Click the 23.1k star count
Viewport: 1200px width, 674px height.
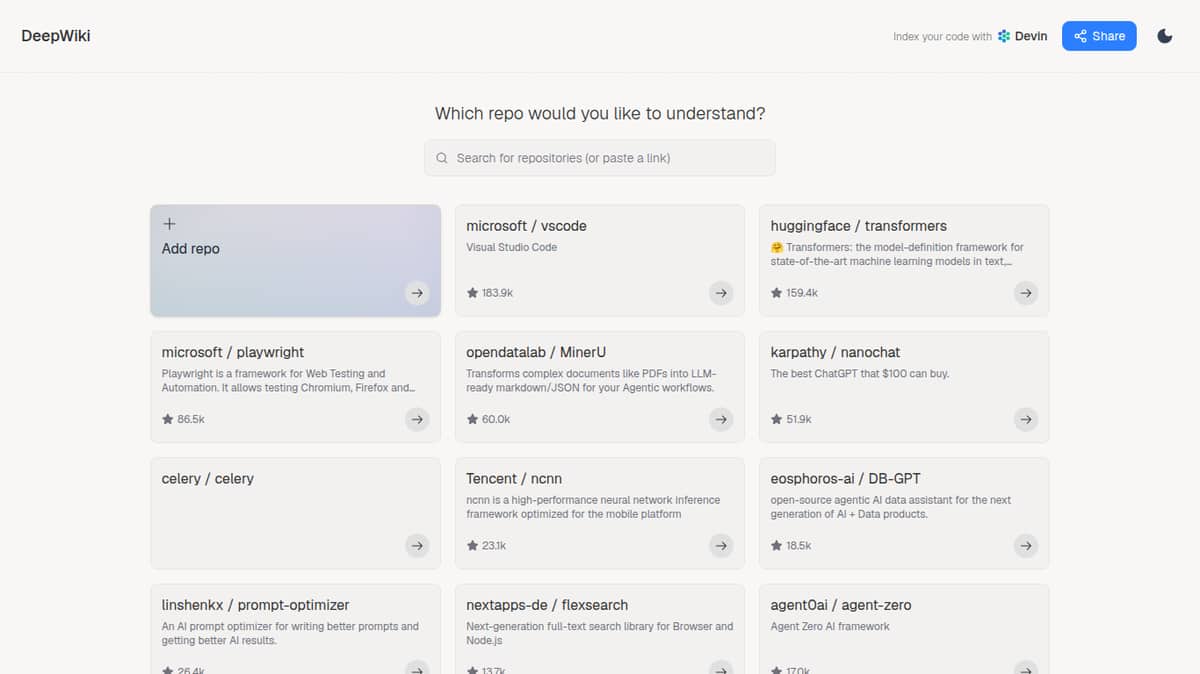click(x=494, y=546)
